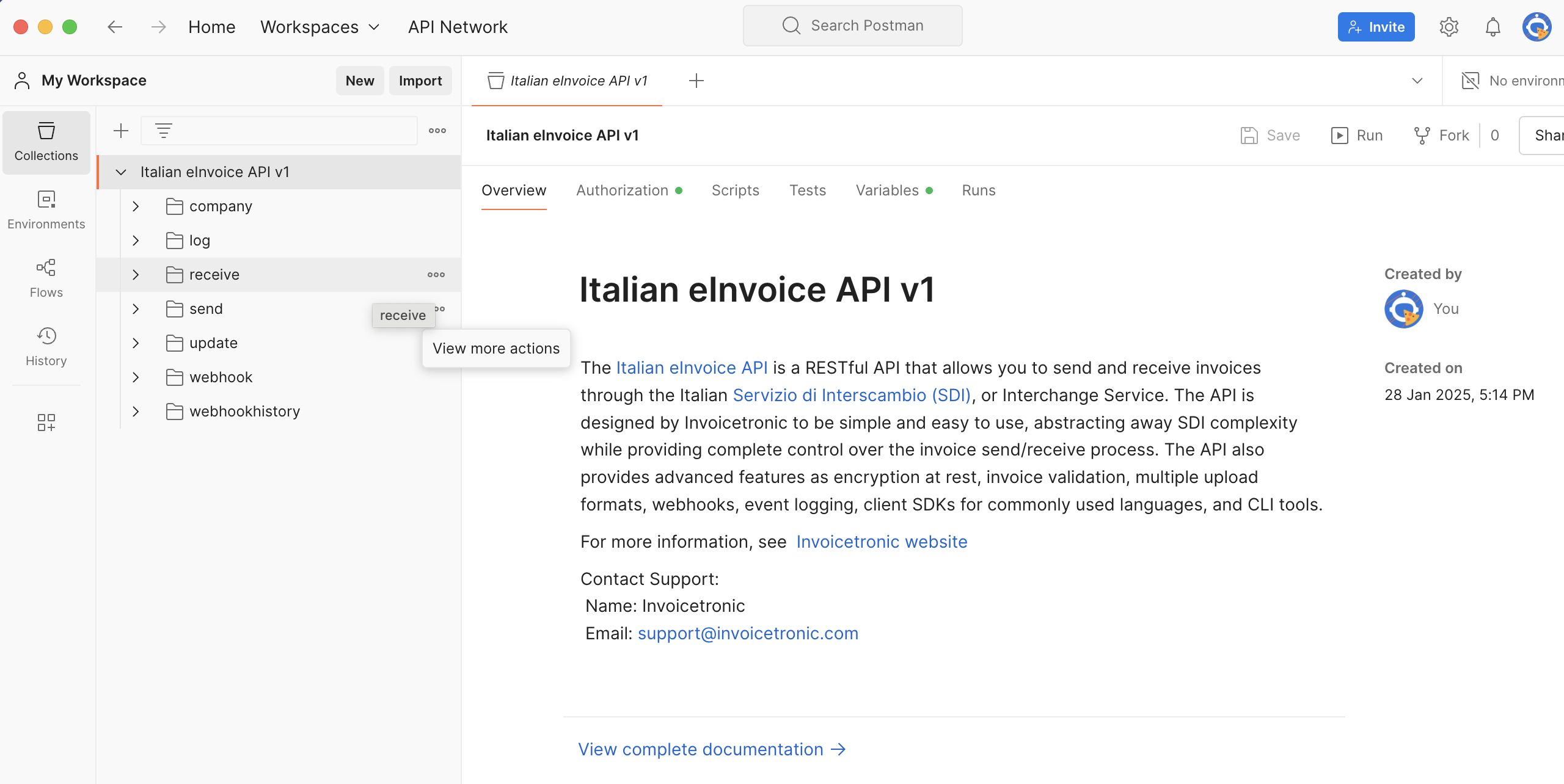This screenshot has height=784, width=1564.
Task: Switch to the Variables tab
Action: [894, 191]
